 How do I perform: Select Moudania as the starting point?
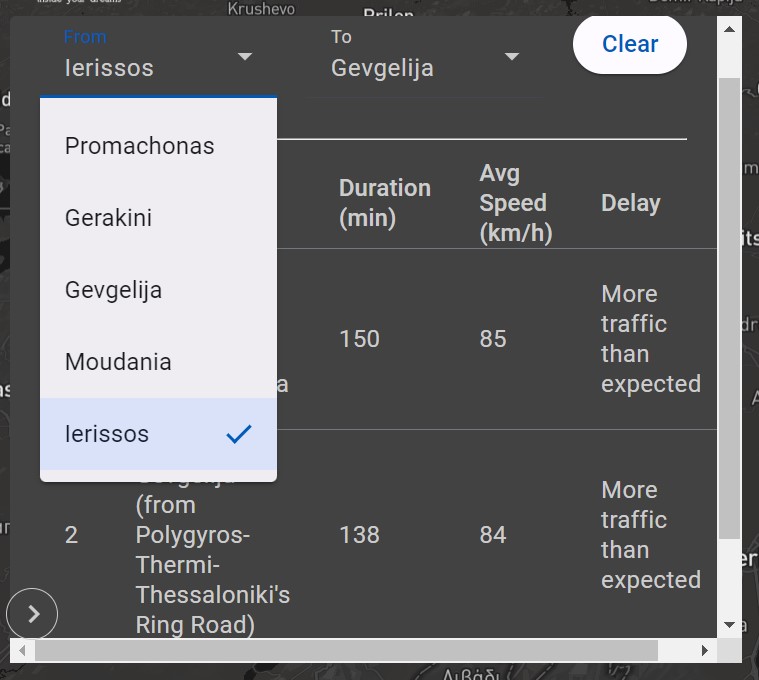pos(118,362)
